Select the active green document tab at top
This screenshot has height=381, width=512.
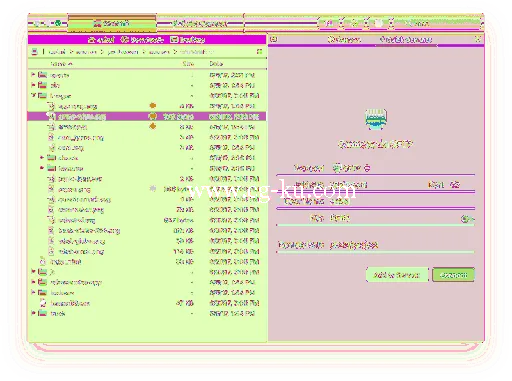coord(112,23)
